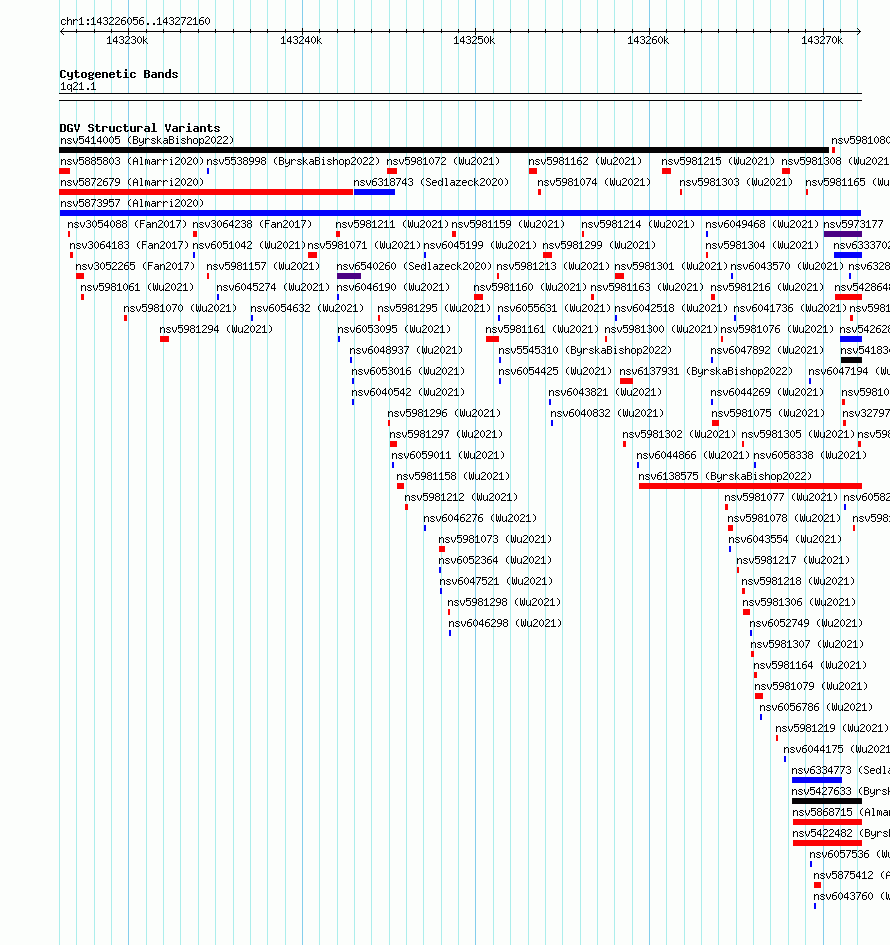
Task: Click the Cytogenetic Bands track title
Action: pyautogui.click(x=119, y=74)
